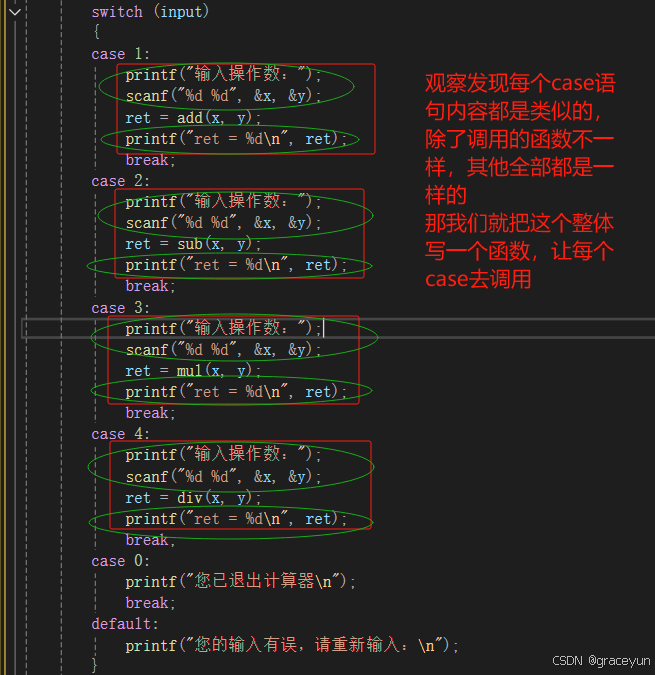Click the 'case 4:' label
This screenshot has width=655, height=675.
[x=120, y=434]
